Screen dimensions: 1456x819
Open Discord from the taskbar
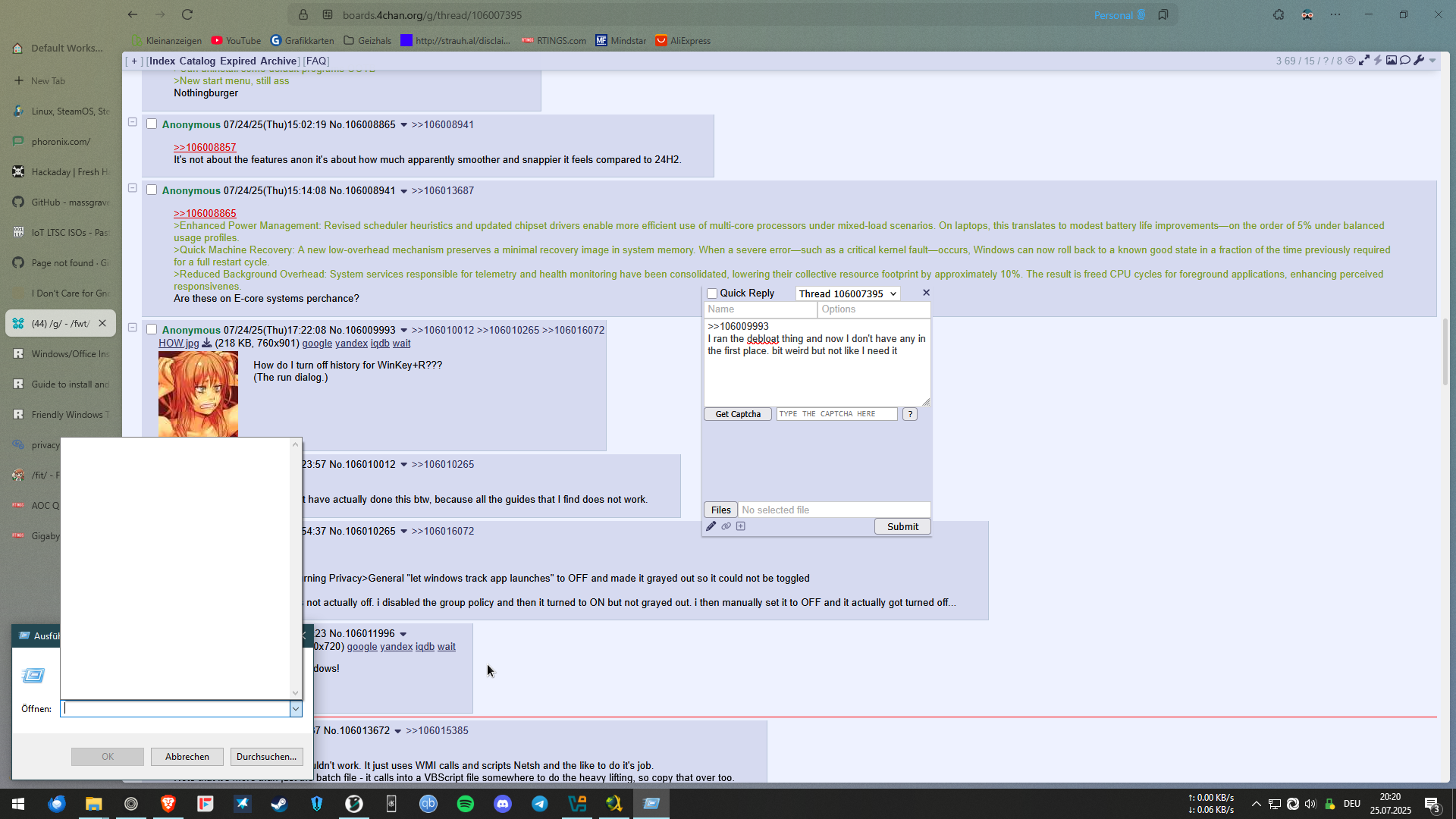[503, 804]
